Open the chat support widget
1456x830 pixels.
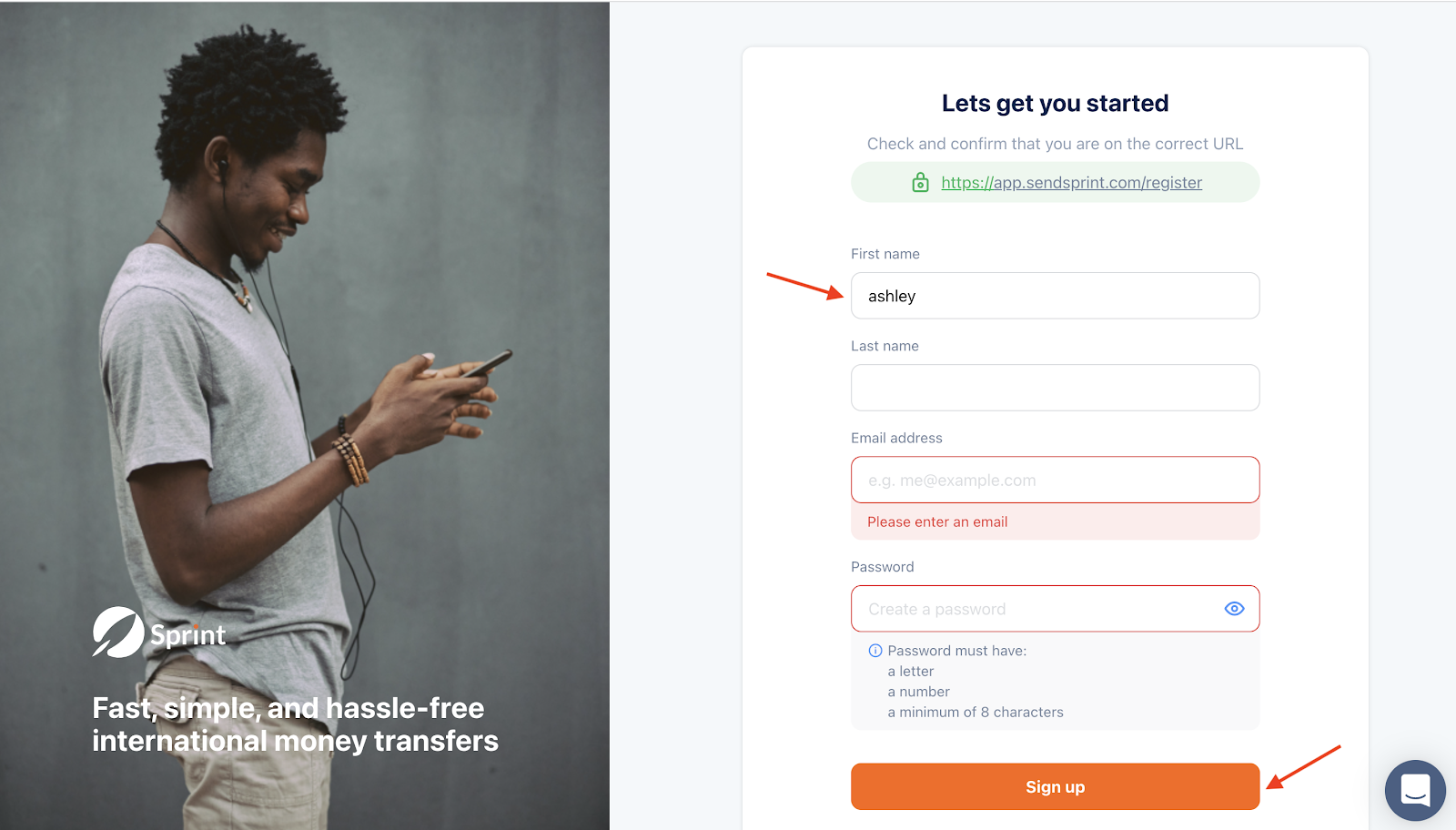coord(1415,790)
